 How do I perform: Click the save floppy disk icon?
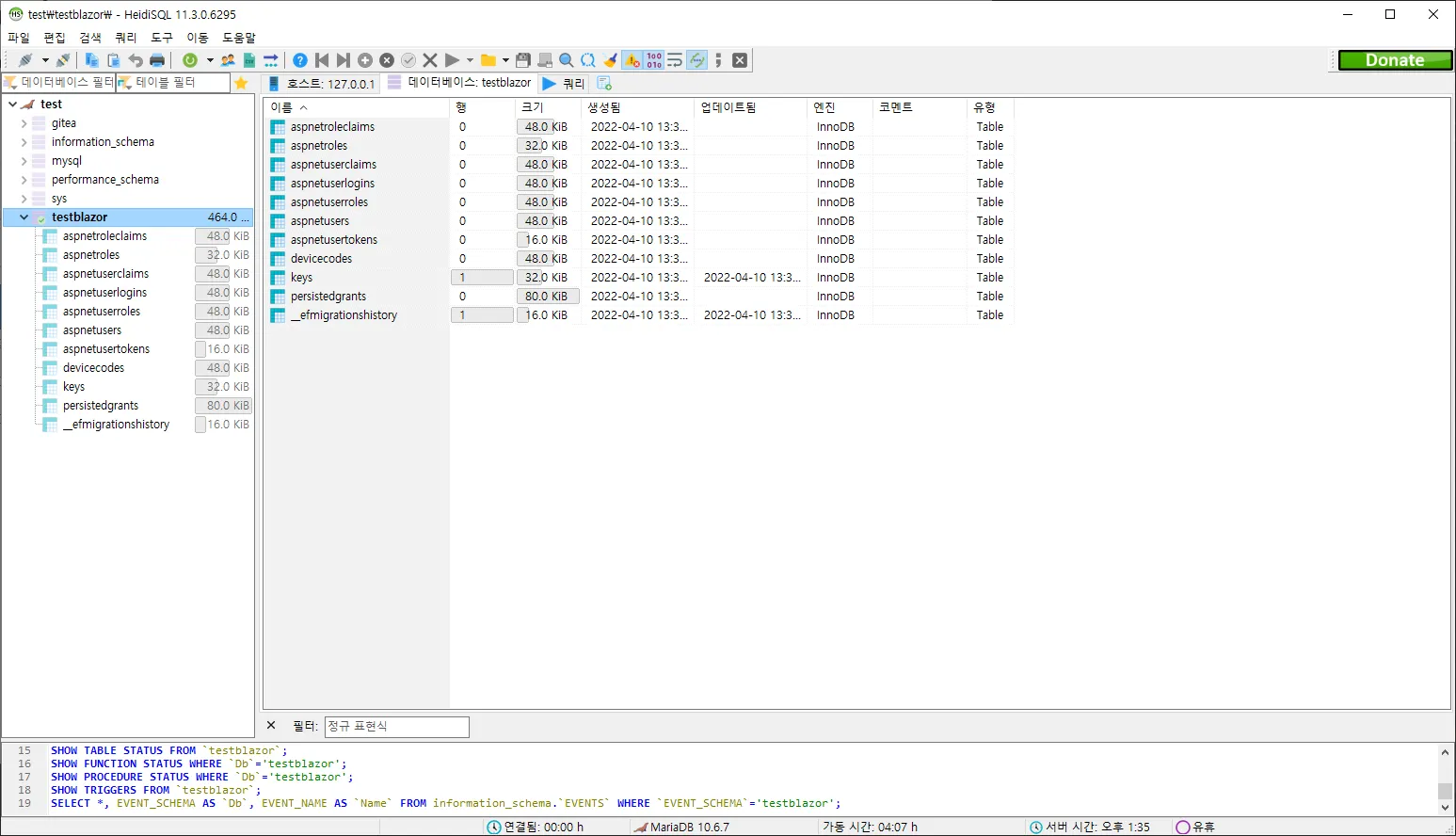[x=523, y=60]
